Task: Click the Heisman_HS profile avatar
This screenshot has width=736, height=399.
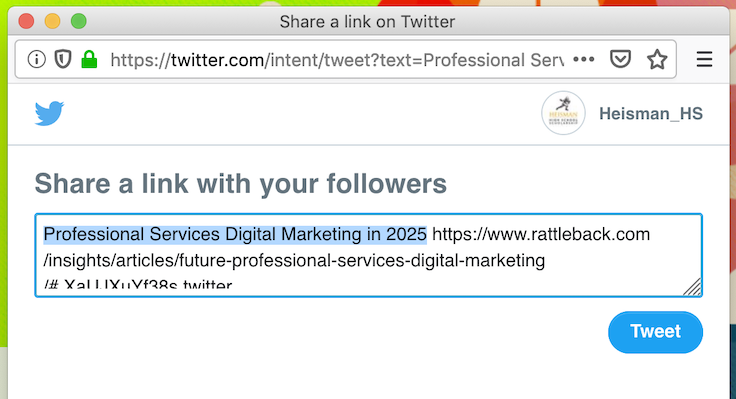Action: click(563, 113)
